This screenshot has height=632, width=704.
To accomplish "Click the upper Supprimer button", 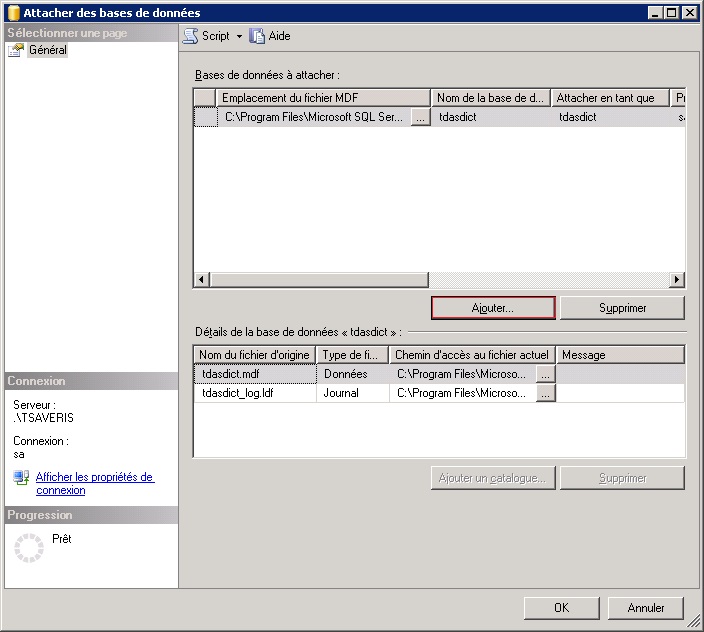I will click(x=622, y=308).
